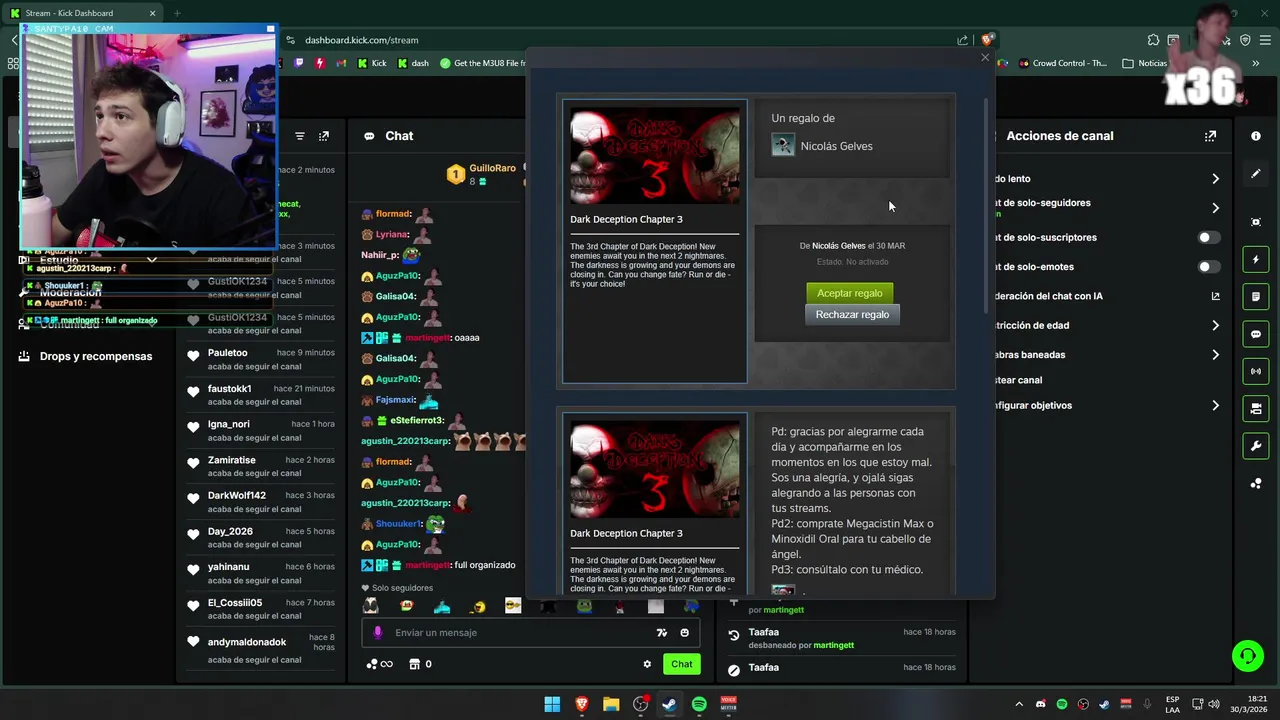Expand the modo lento option chevron
Image resolution: width=1280 pixels, height=720 pixels.
[x=1215, y=179]
